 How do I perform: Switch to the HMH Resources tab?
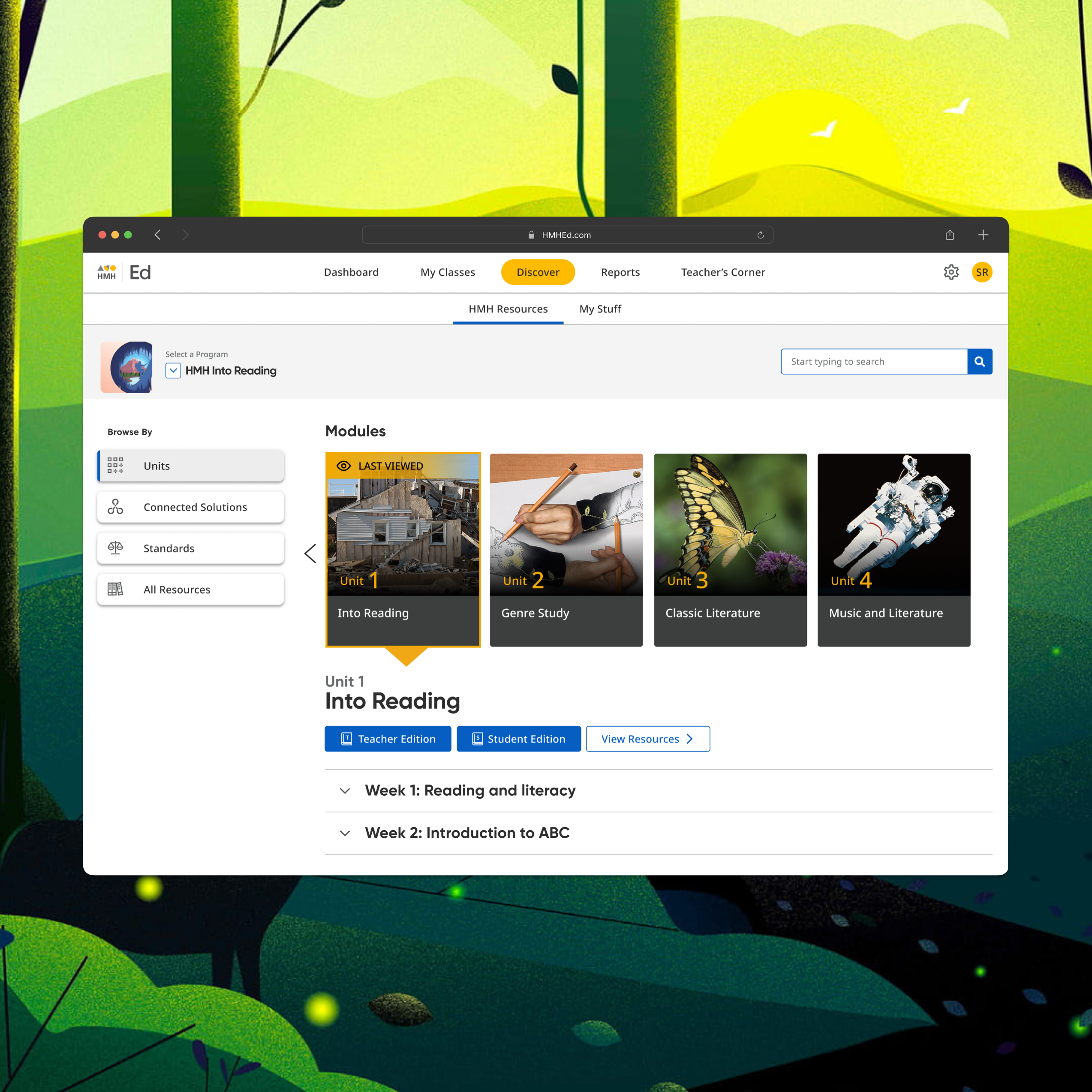[x=508, y=309]
